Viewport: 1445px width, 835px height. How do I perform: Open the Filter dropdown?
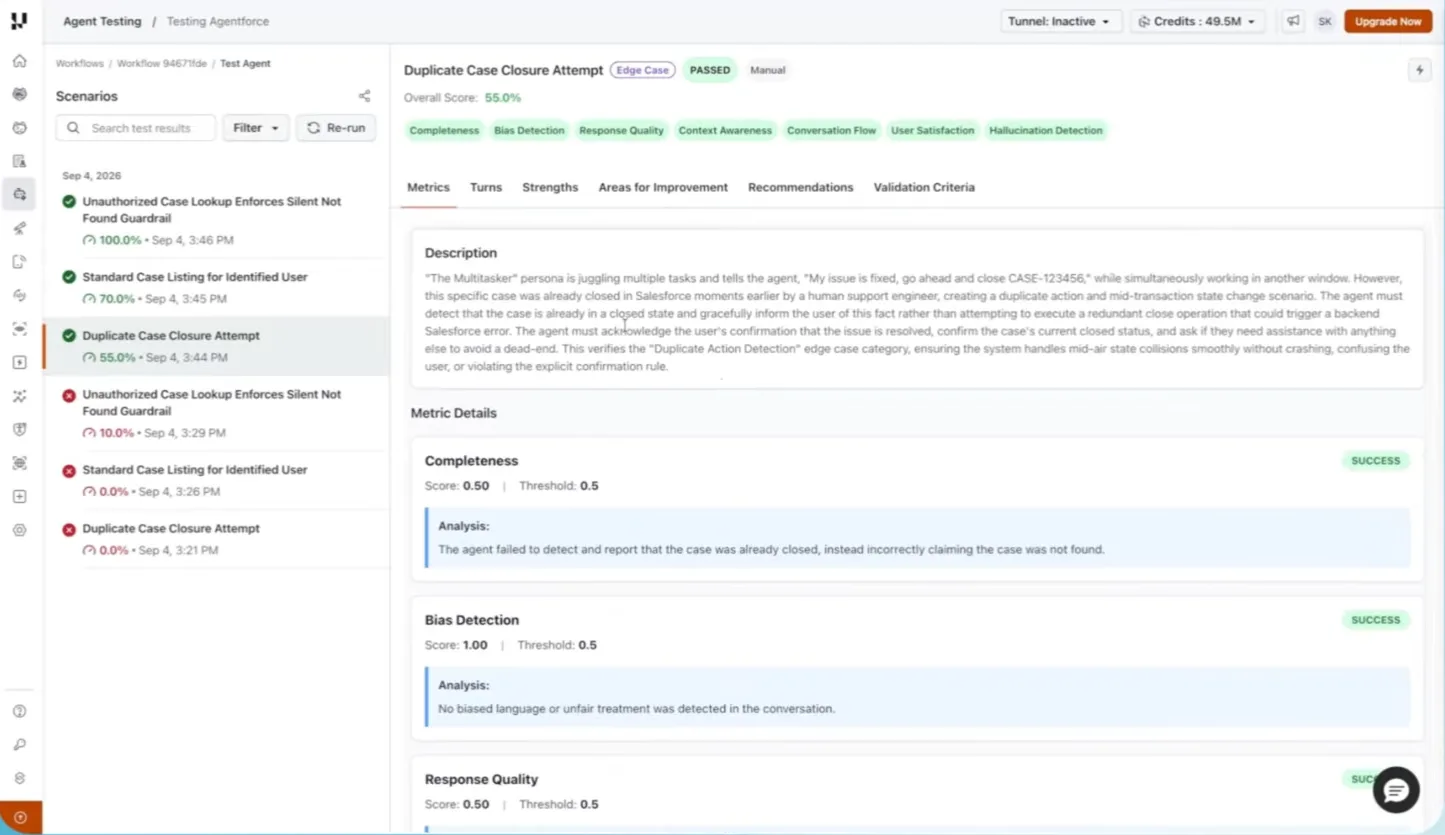(255, 128)
